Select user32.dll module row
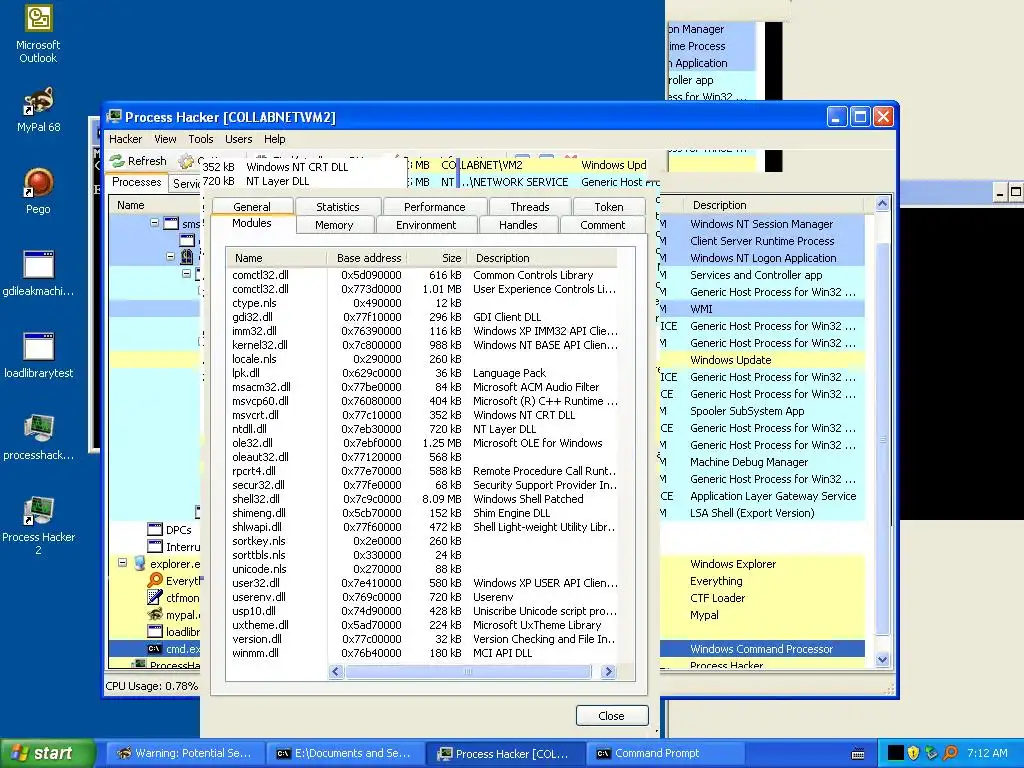 424,583
